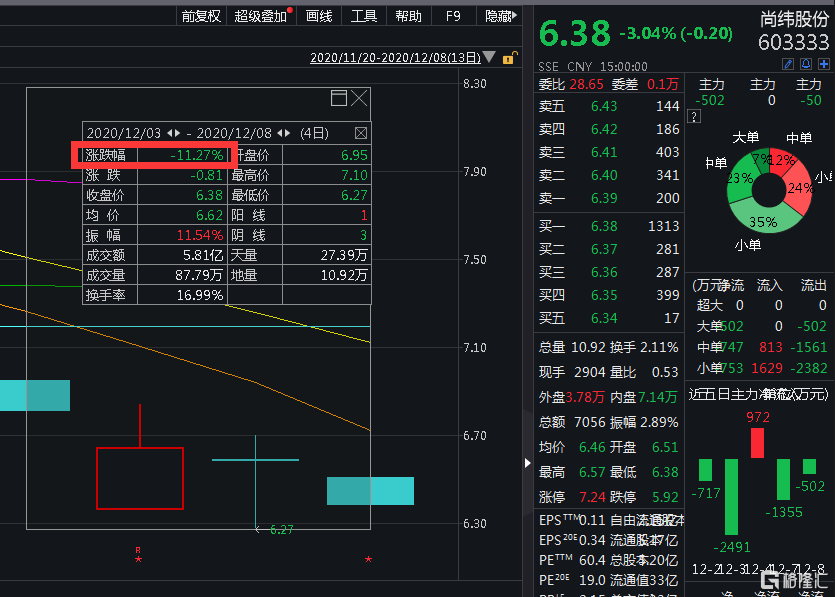Viewport: 835px width, 597px height.
Task: Select the 35% 小单 donut segment
Action: click(x=763, y=220)
